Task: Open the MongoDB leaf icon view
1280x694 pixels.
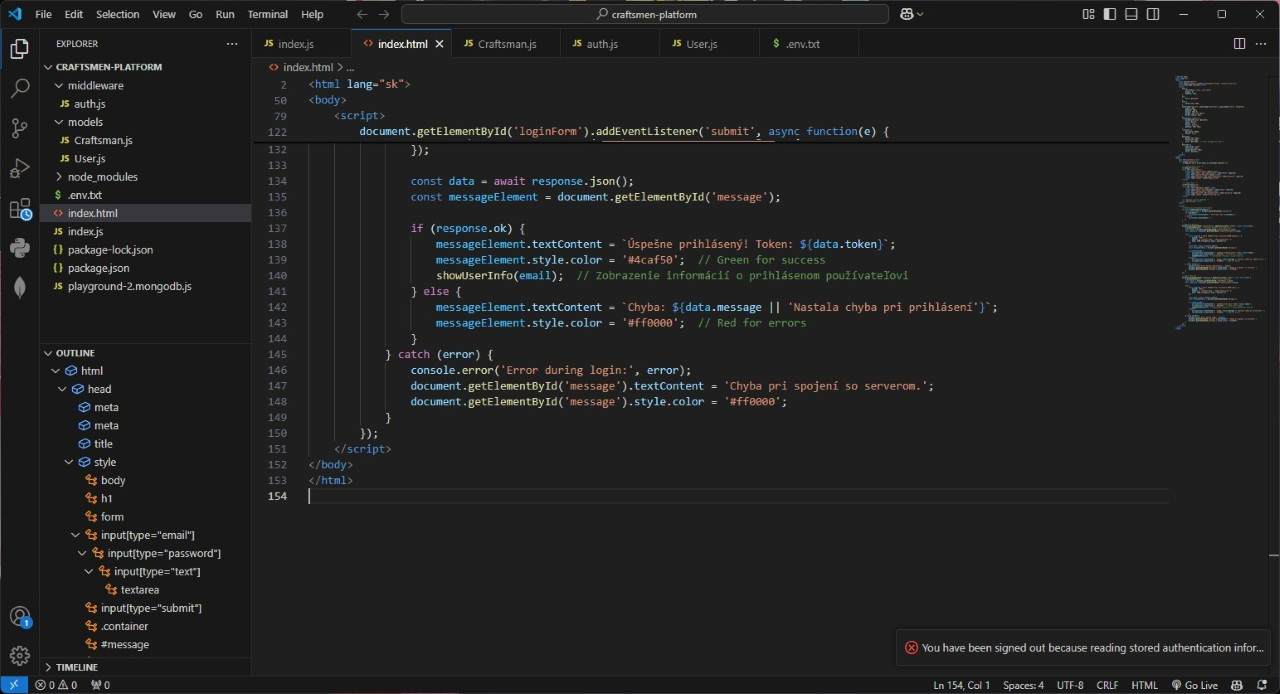Action: pos(20,287)
